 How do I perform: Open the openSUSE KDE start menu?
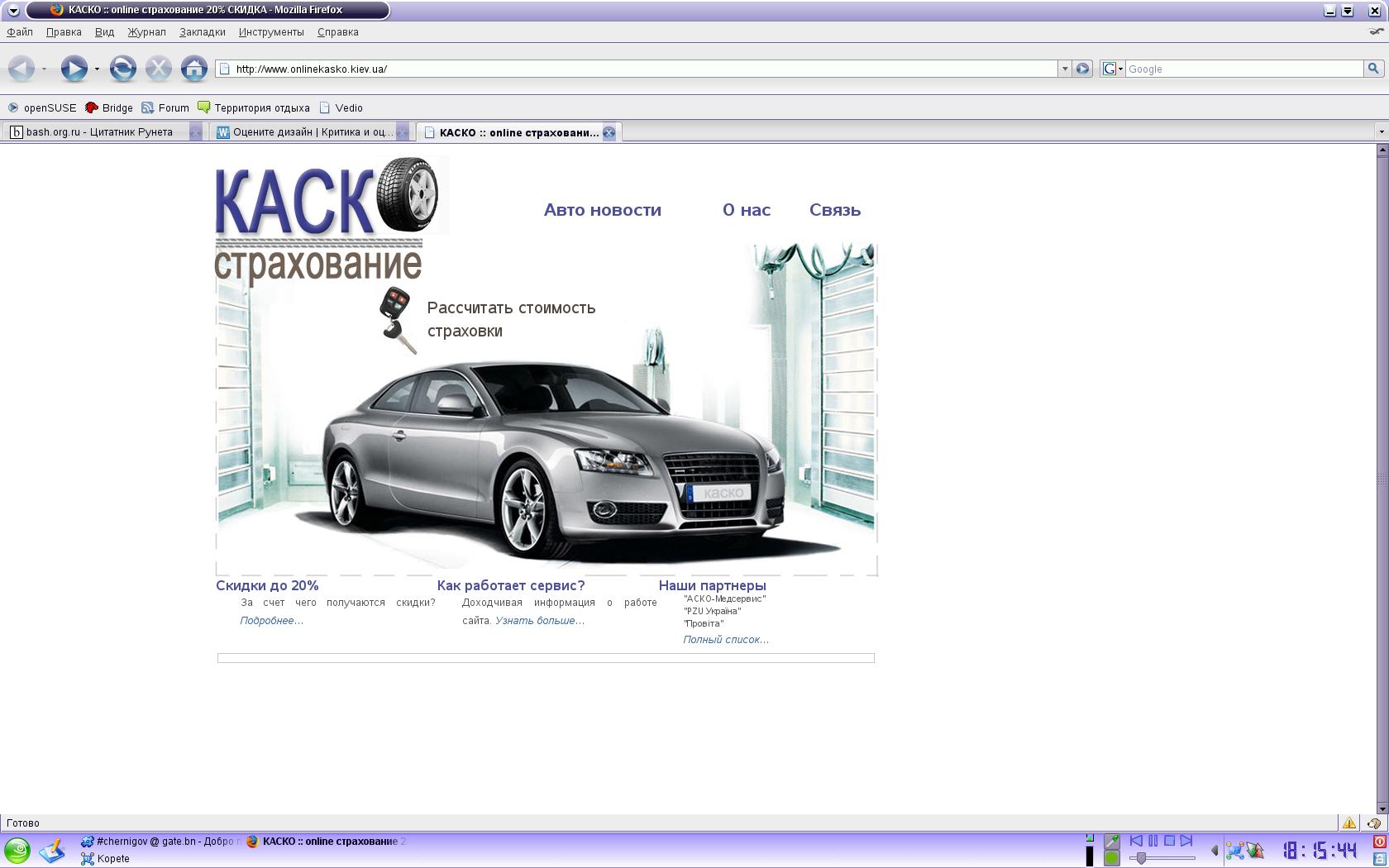point(17,851)
